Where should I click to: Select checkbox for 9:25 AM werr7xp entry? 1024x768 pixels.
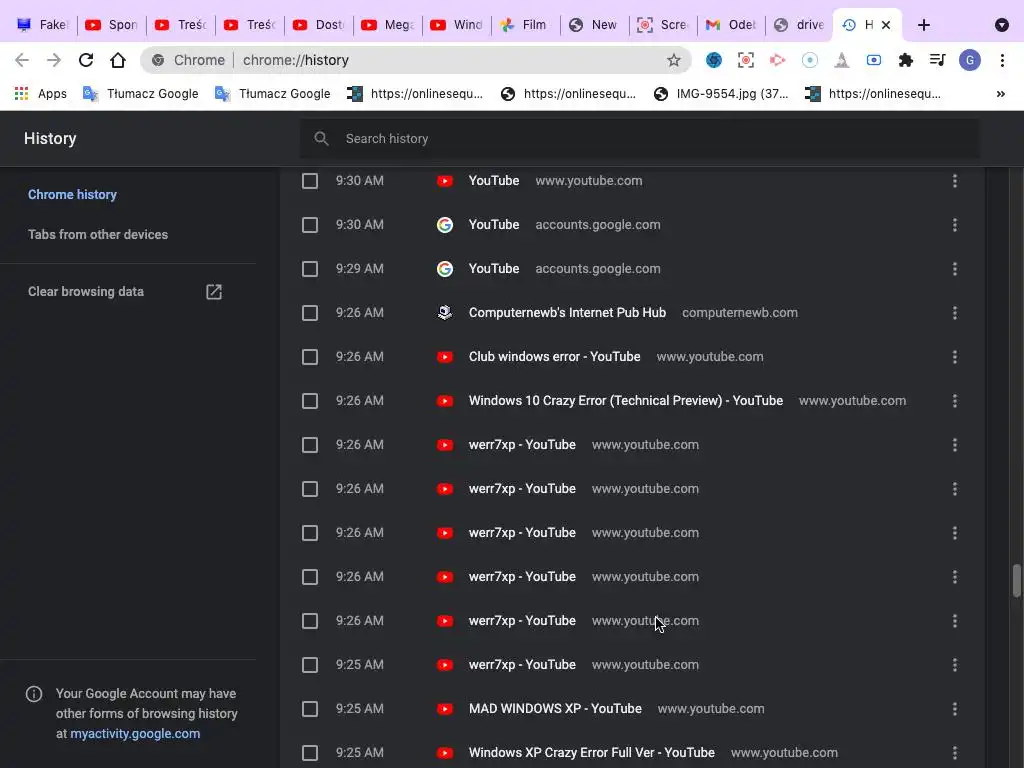tap(310, 665)
